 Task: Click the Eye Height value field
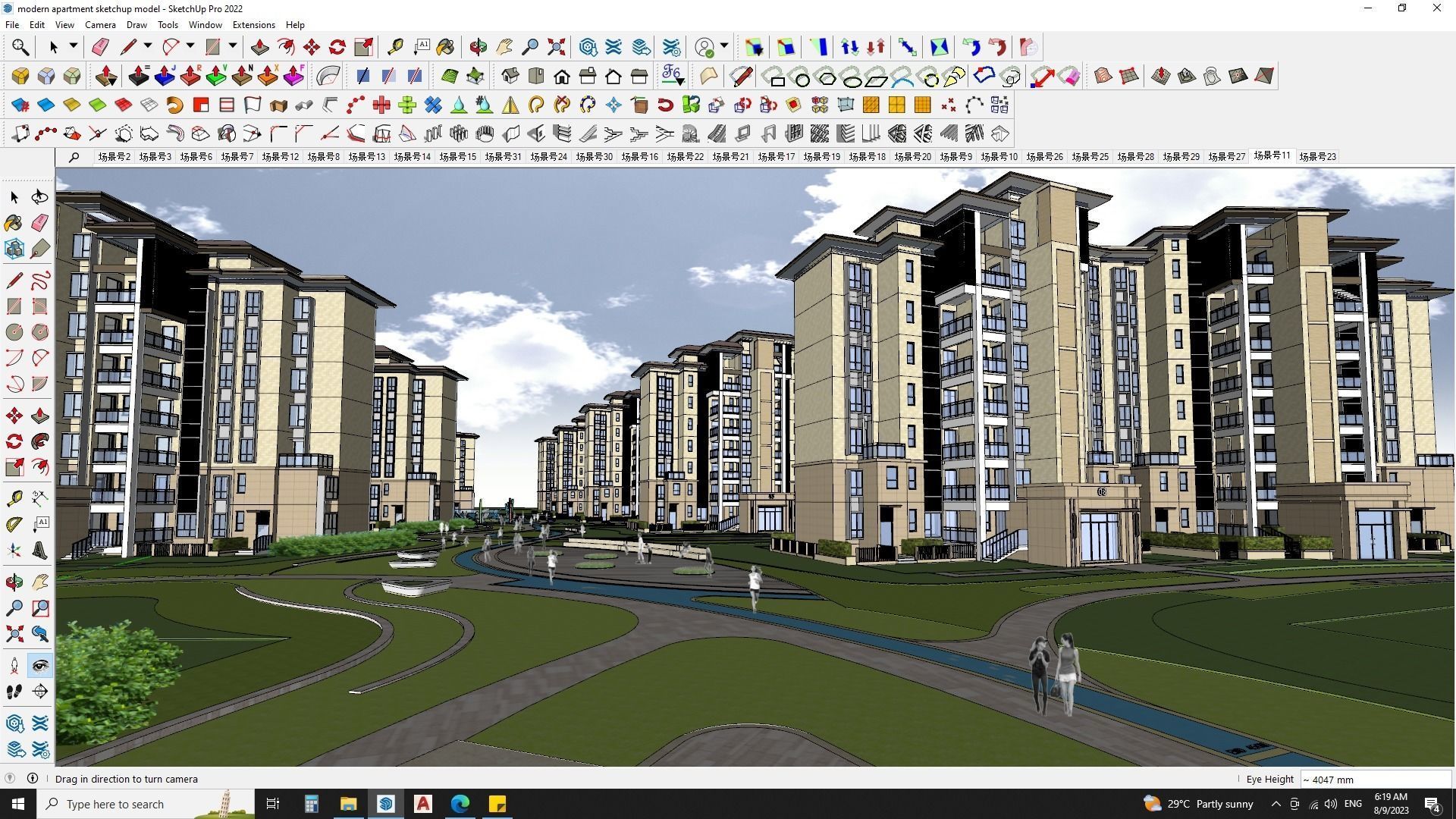(1376, 780)
